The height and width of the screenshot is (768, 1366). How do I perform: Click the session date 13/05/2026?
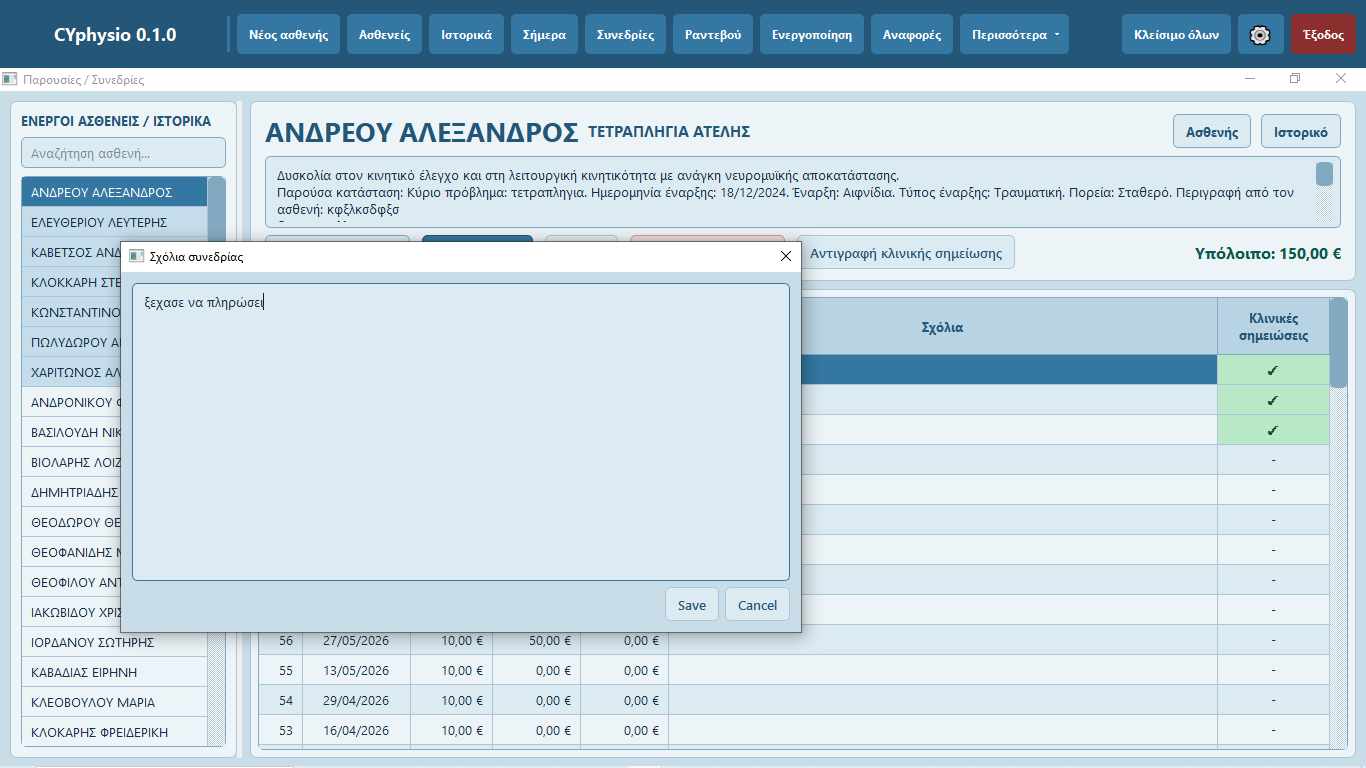pos(356,670)
